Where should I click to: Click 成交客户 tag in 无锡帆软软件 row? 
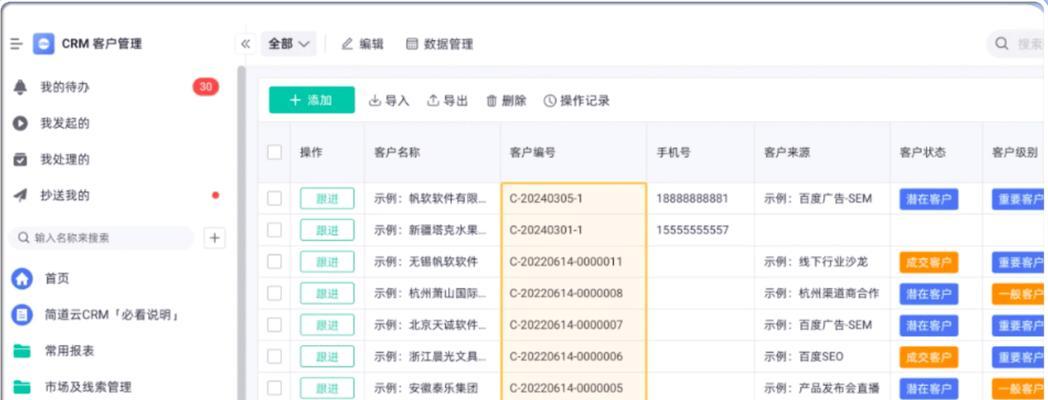tap(928, 262)
